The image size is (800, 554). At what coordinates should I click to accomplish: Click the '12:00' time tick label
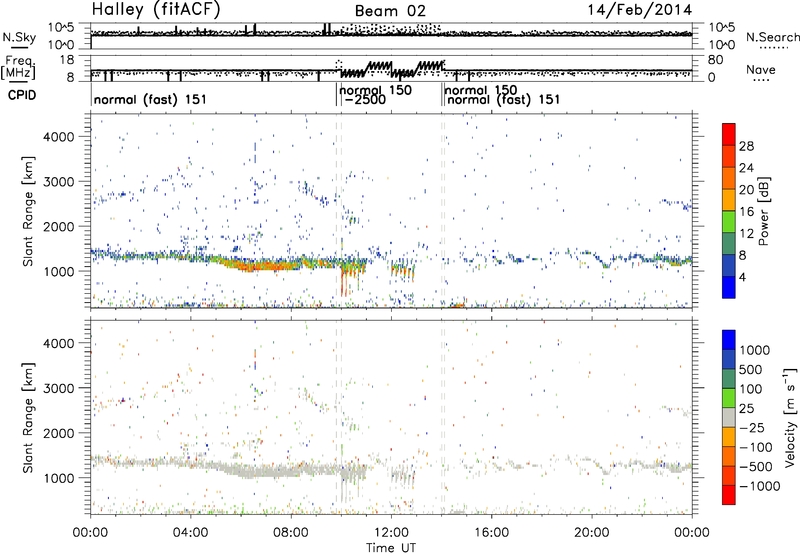coord(391,533)
